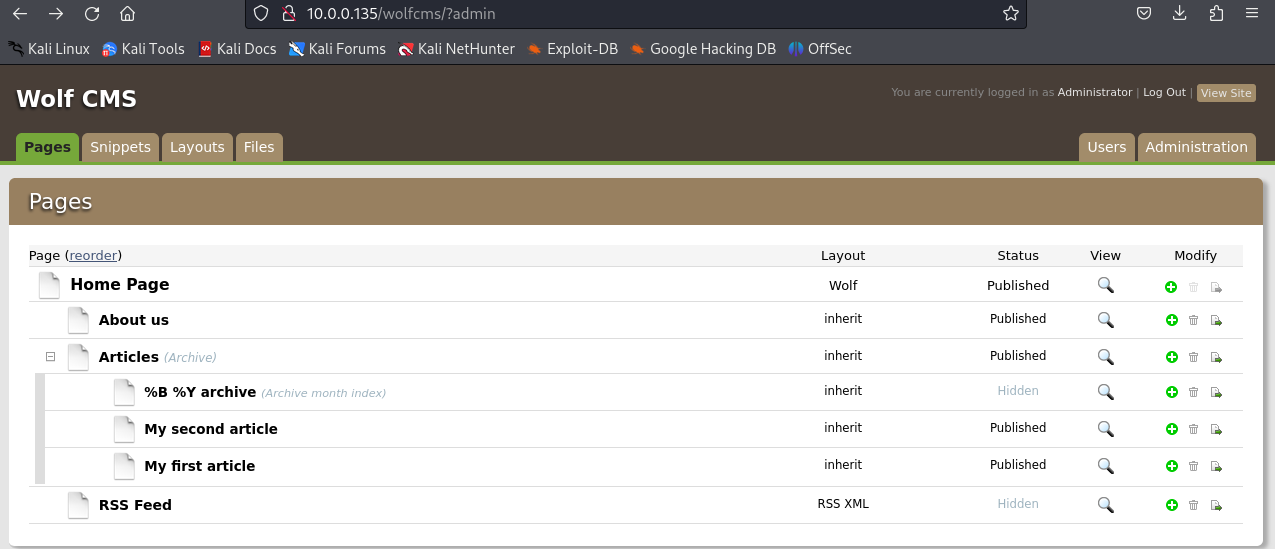Open Kali NetHunter bookmark
The width and height of the screenshot is (1275, 549).
pyautogui.click(x=456, y=48)
